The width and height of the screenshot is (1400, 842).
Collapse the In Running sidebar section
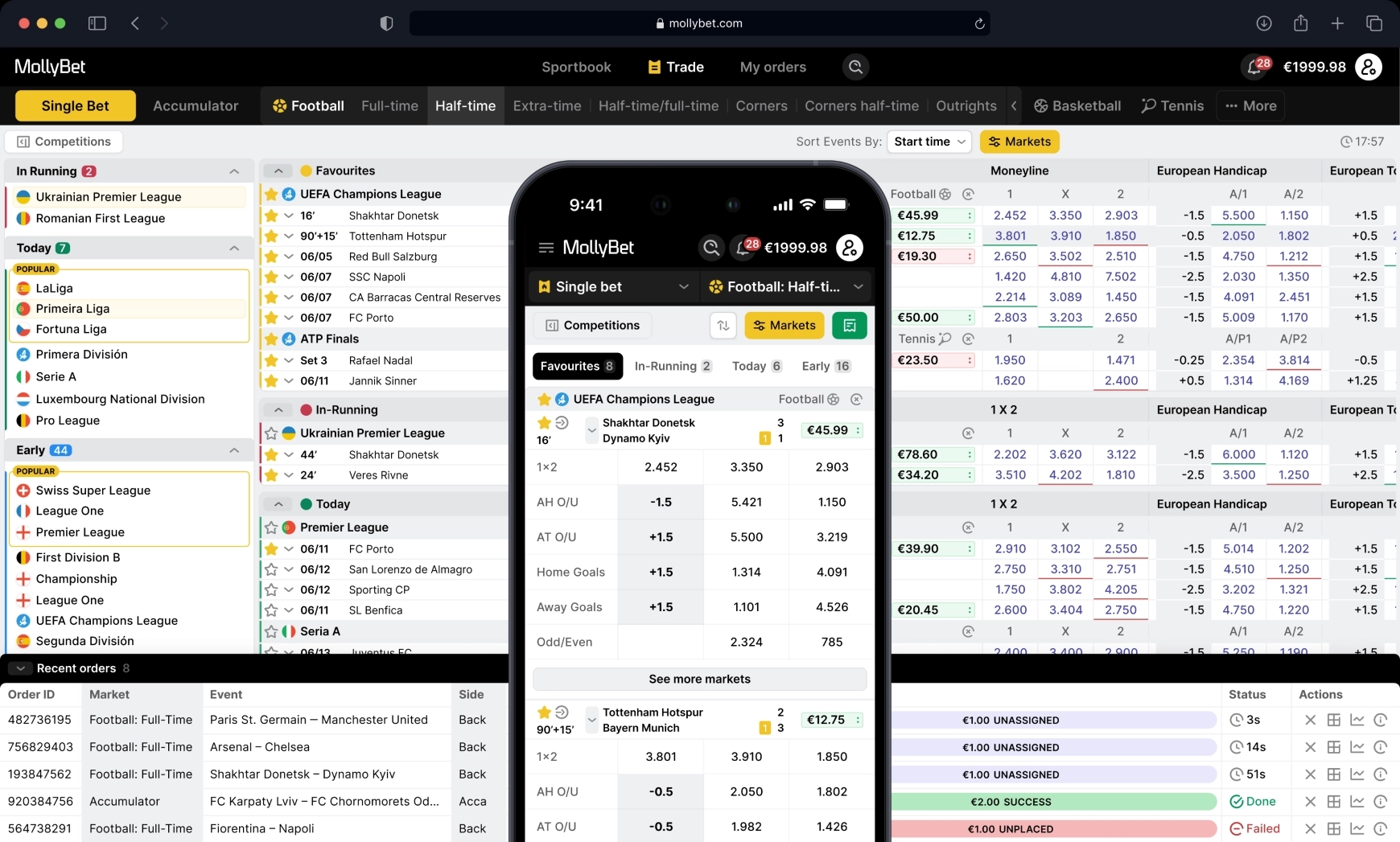(234, 171)
